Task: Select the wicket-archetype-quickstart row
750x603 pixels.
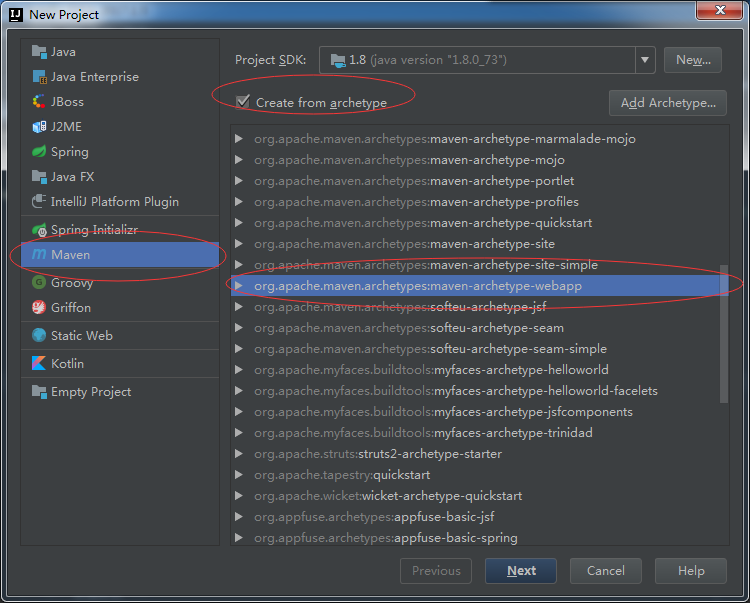Action: tap(479, 496)
